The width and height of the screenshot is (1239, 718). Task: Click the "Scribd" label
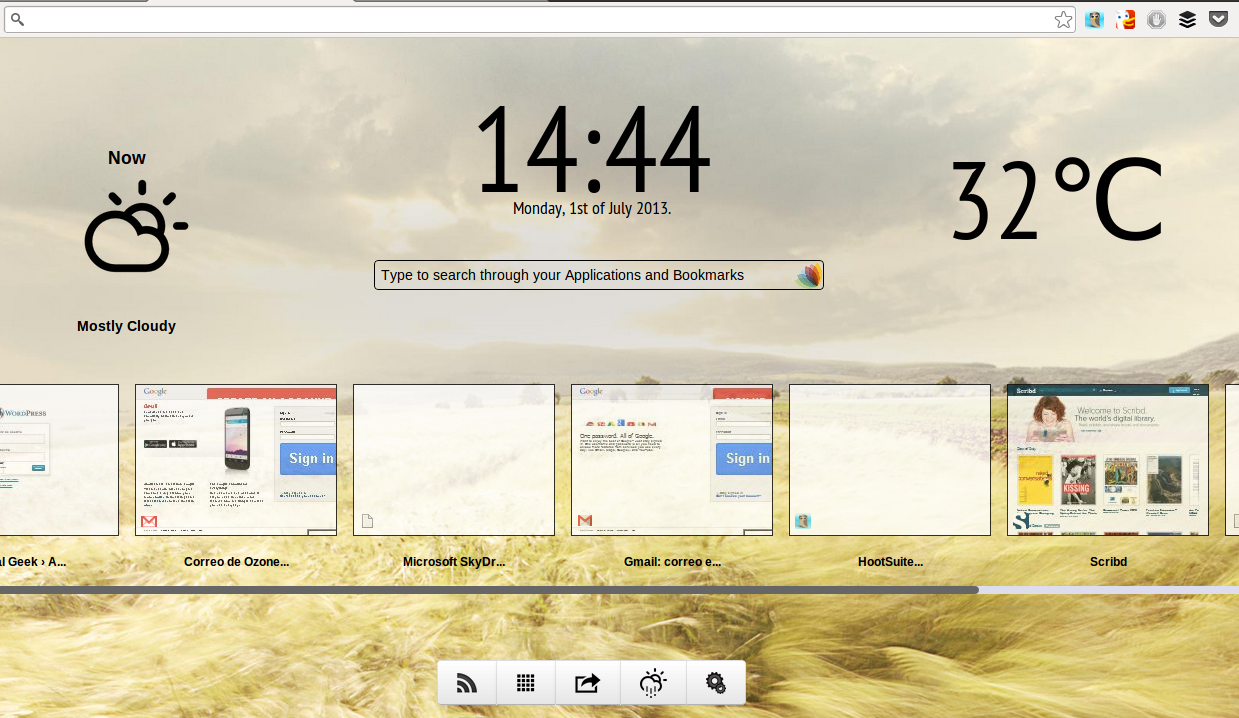[1108, 562]
